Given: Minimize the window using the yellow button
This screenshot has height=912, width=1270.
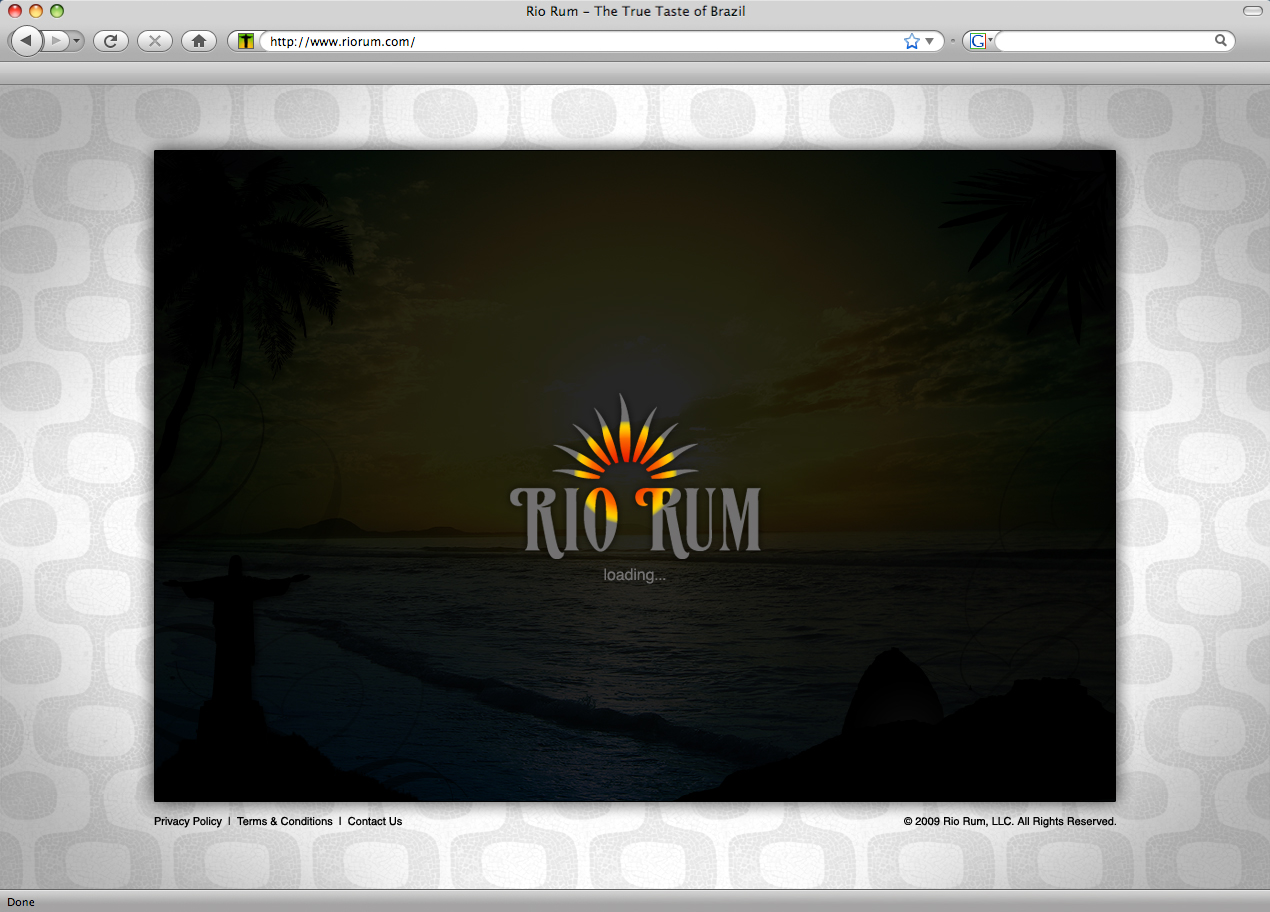Looking at the screenshot, I should point(36,11).
